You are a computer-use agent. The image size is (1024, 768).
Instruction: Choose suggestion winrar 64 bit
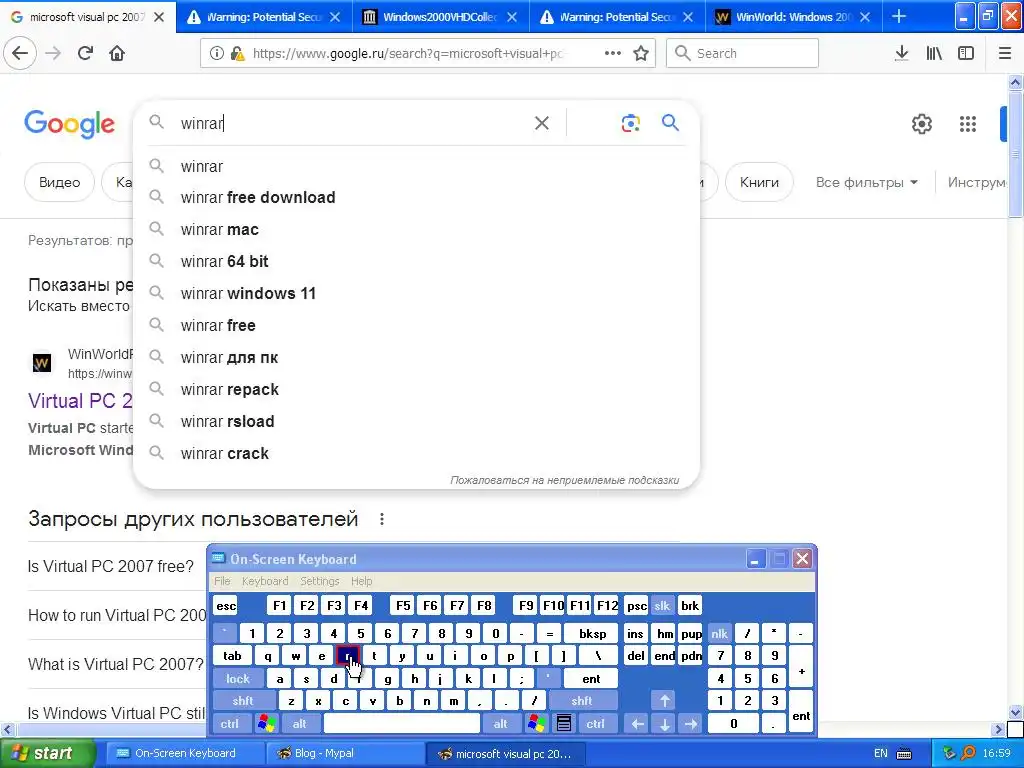(416, 261)
